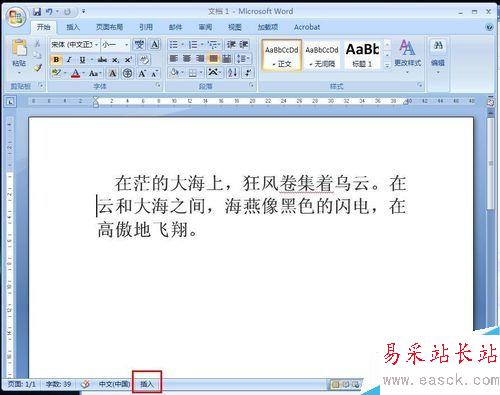Align paragraph text to the right
The width and height of the screenshot is (500, 395).
200,59
